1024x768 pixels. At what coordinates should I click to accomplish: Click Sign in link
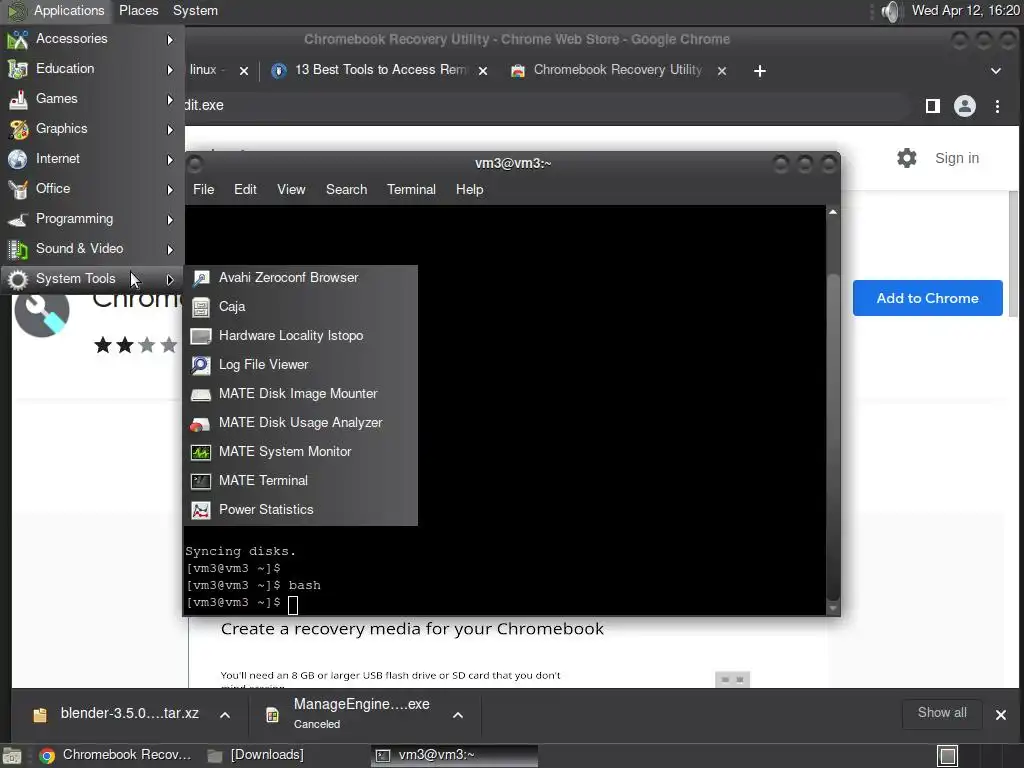tap(957, 158)
